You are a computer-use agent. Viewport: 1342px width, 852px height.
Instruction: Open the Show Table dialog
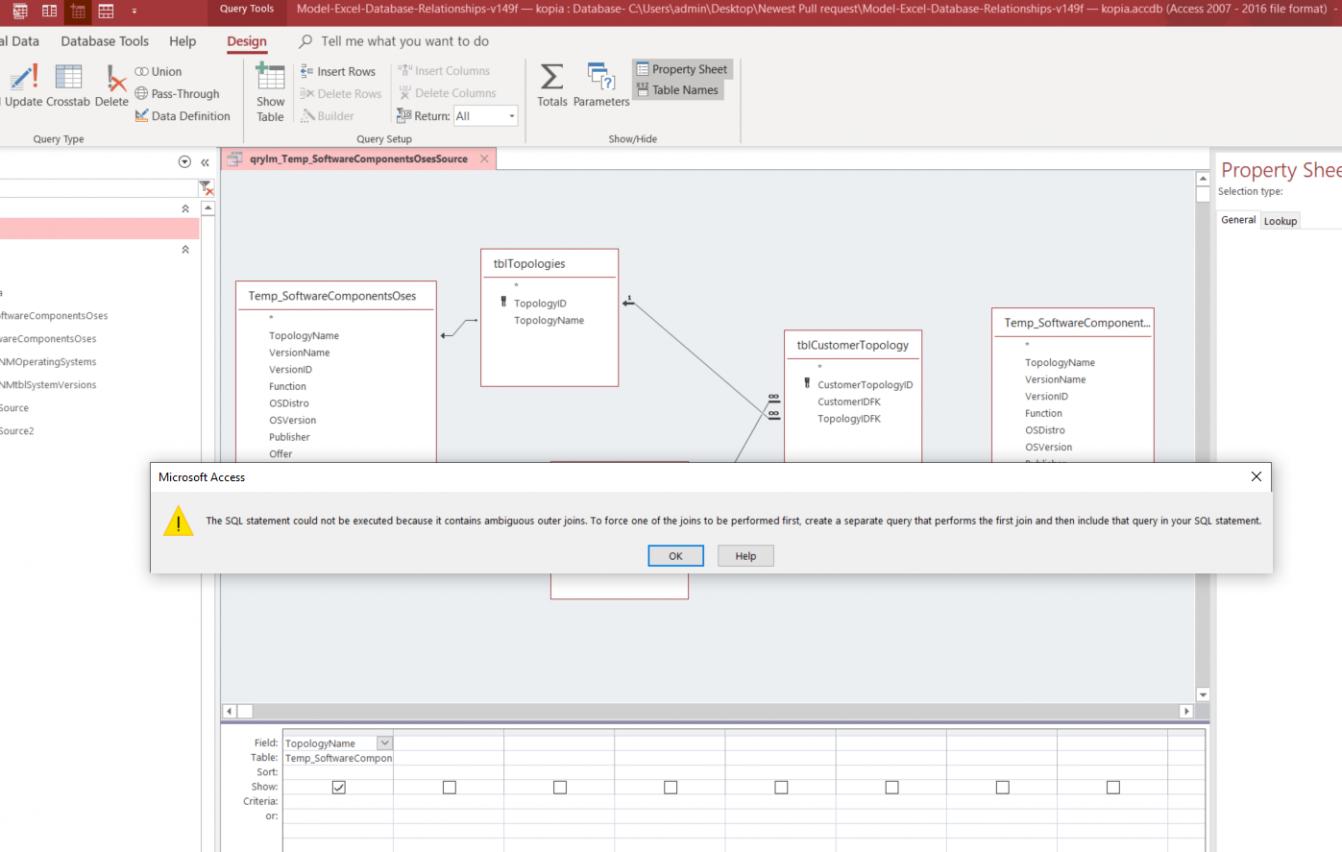pyautogui.click(x=271, y=91)
